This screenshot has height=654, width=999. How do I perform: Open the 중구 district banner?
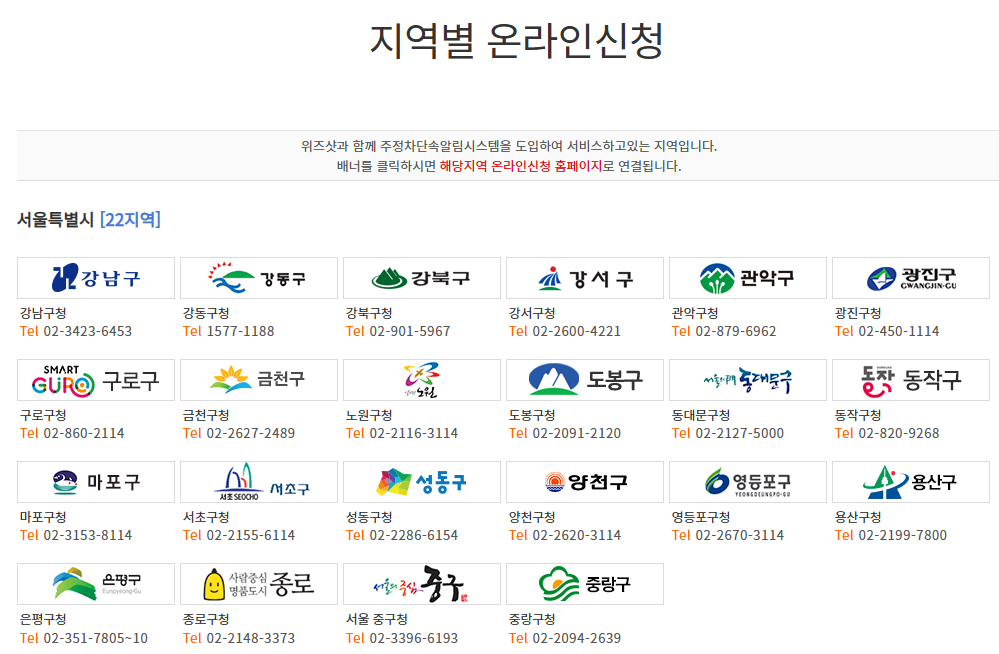(x=422, y=584)
